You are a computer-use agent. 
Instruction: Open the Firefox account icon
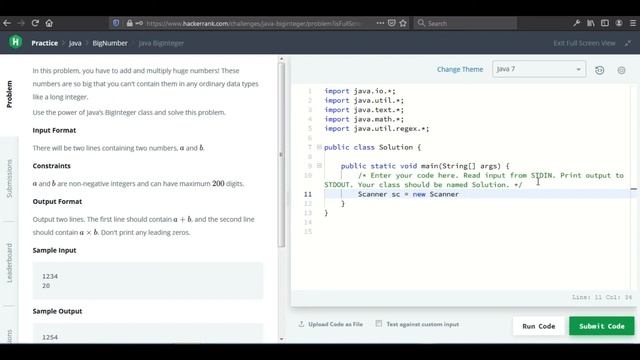pos(619,23)
